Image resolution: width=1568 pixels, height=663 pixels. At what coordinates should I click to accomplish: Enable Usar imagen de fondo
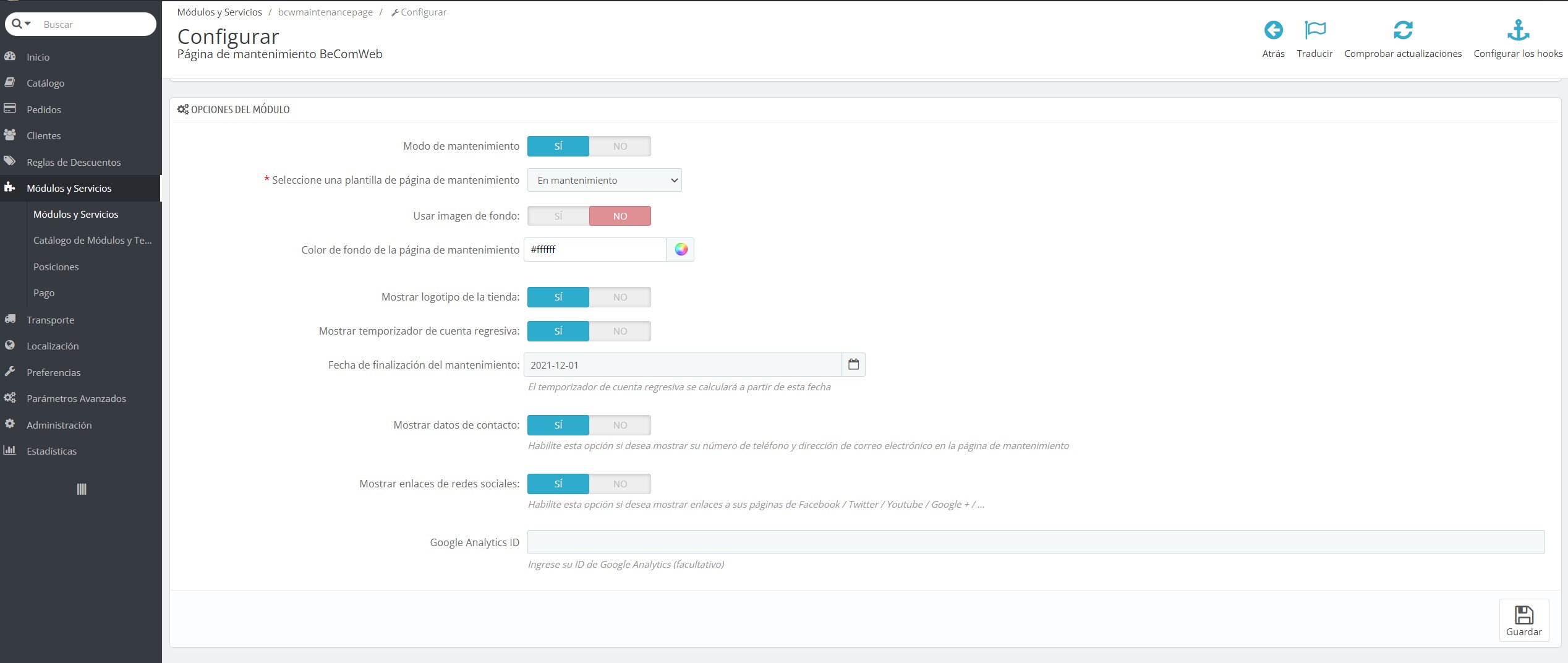point(557,216)
